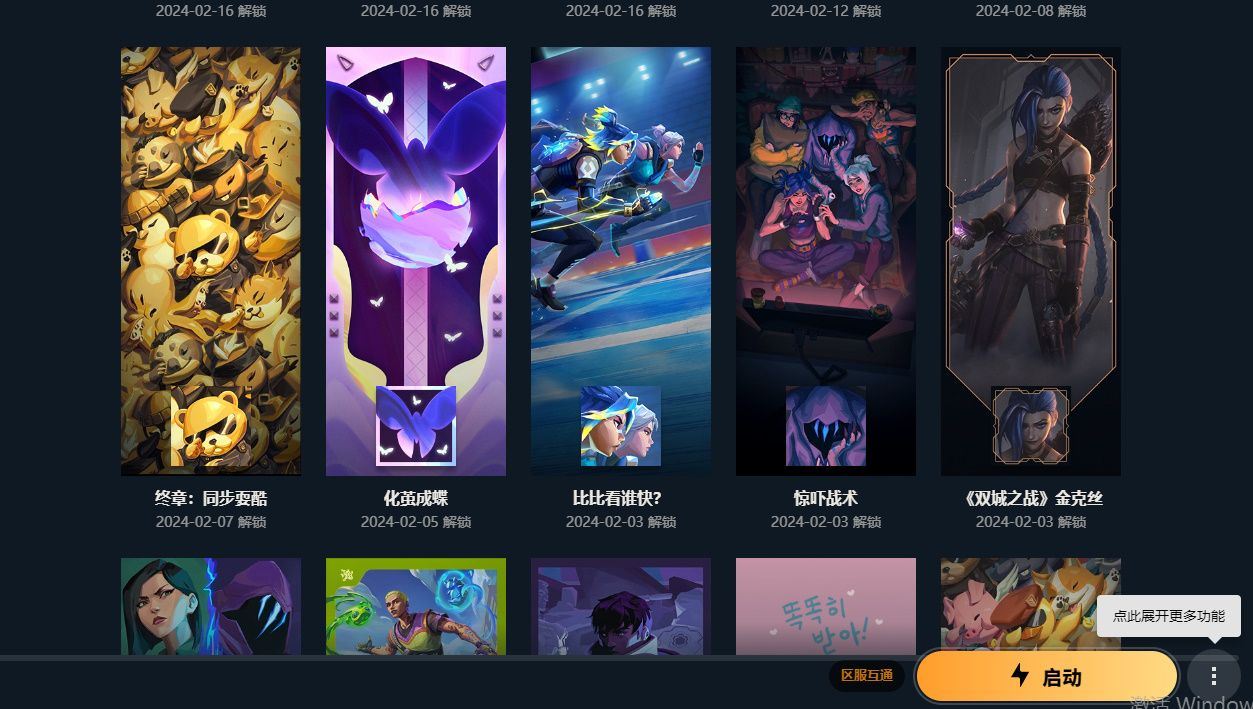Select the green-bordered fighter card

pyautogui.click(x=416, y=606)
